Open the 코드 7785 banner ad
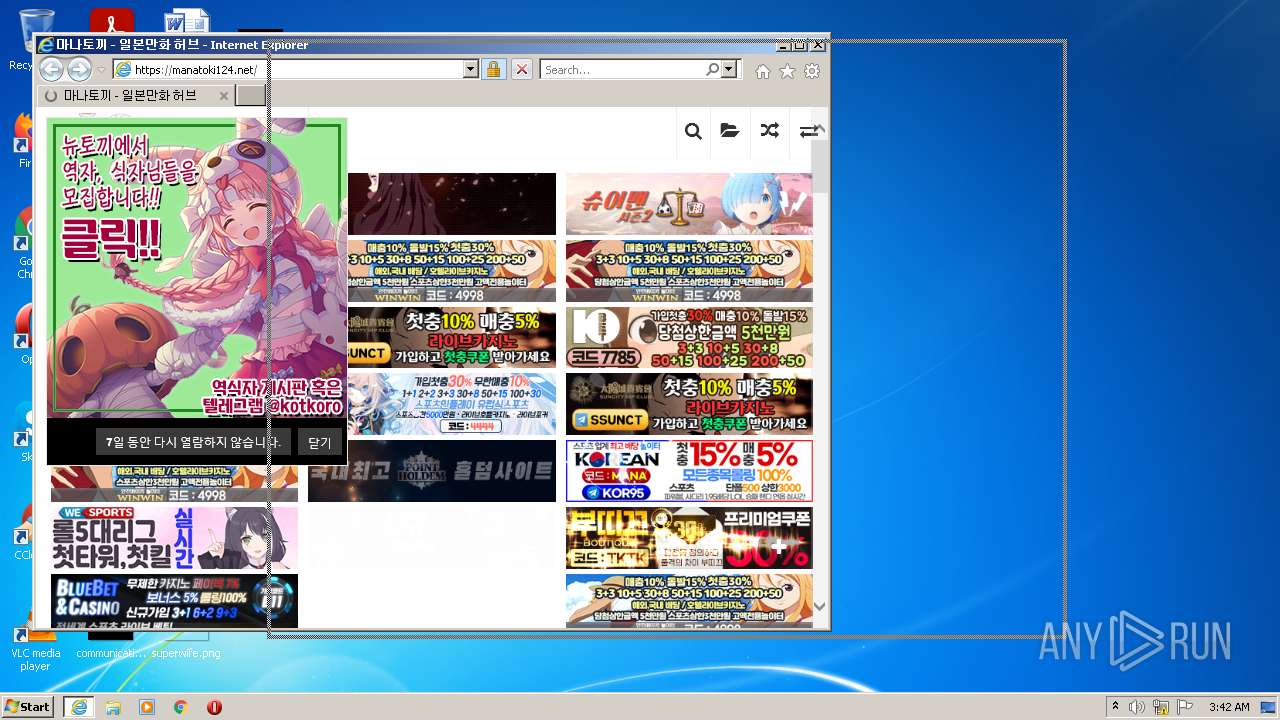1280x720 pixels. tap(689, 337)
